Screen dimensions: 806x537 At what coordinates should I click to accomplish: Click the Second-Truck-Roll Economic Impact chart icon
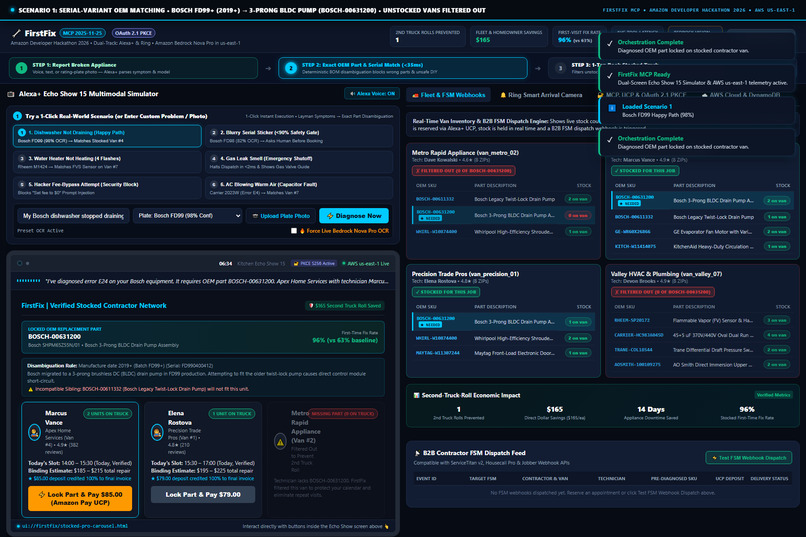click(x=416, y=395)
